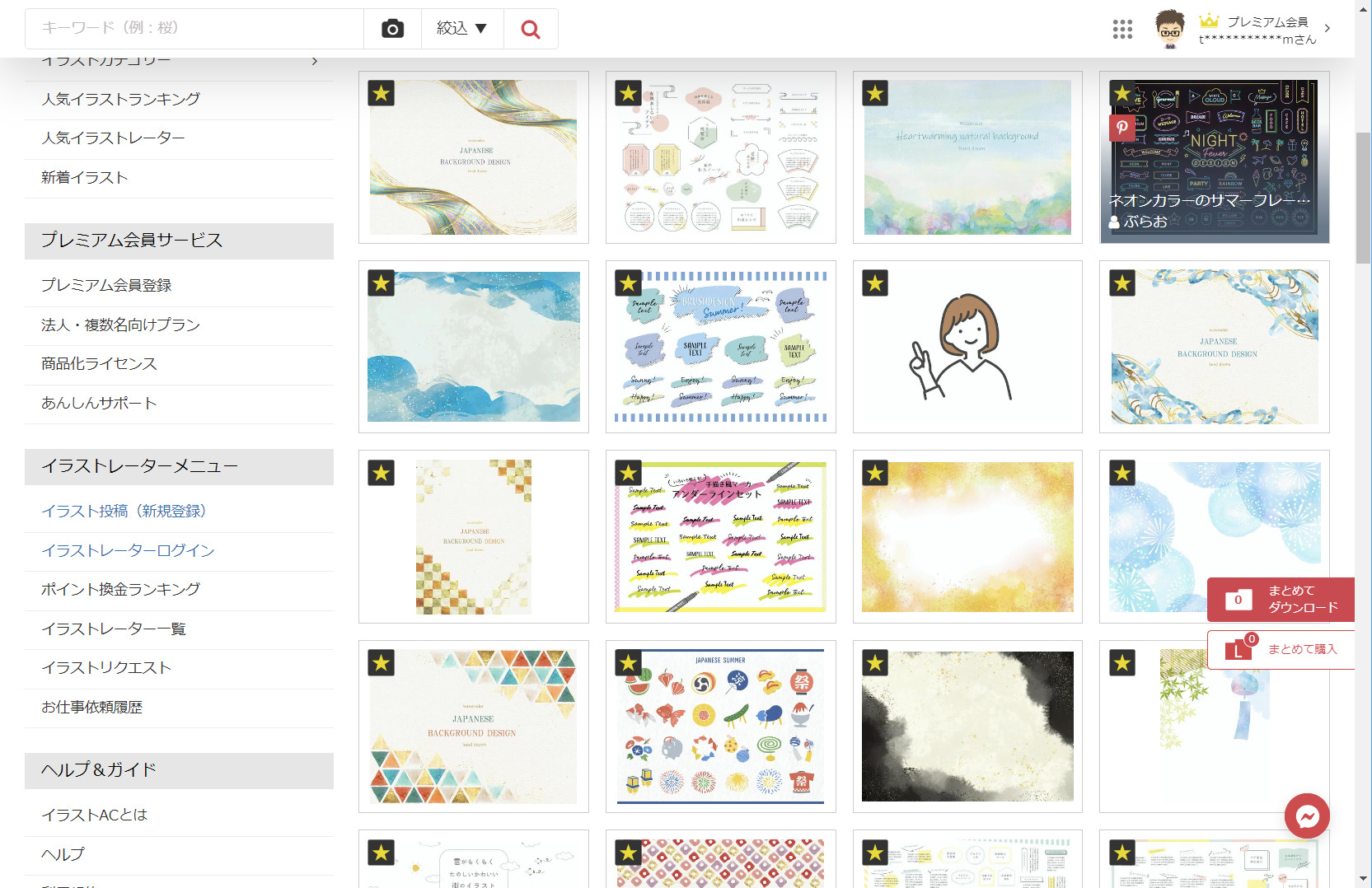Open the triangle pattern Japanese background thumbnail
The height and width of the screenshot is (888, 1372).
[474, 727]
